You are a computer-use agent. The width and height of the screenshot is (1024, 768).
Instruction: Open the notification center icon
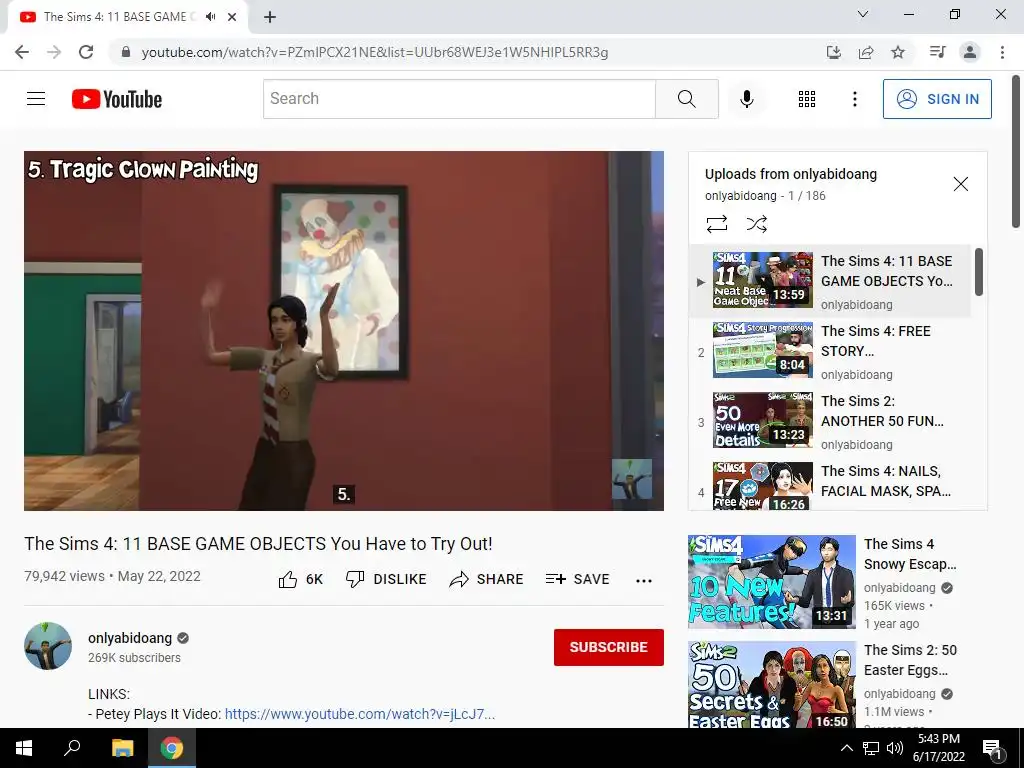(993, 749)
